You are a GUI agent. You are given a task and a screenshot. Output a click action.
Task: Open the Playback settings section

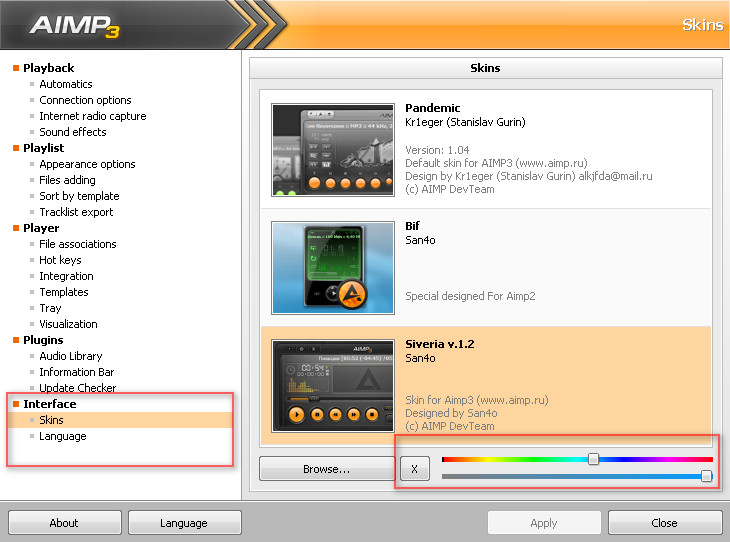pyautogui.click(x=48, y=68)
